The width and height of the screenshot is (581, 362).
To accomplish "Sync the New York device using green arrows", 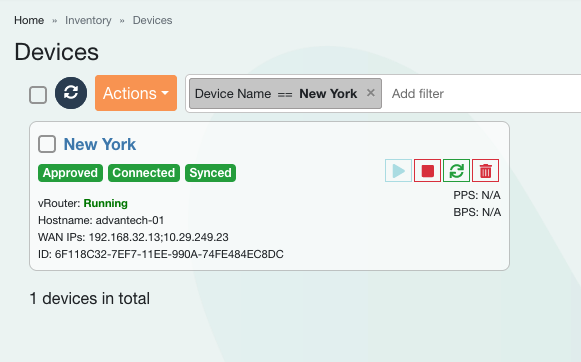I will point(456,170).
